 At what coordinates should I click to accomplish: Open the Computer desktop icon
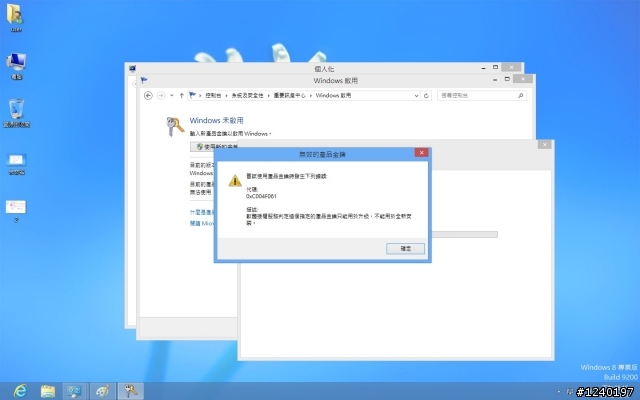(16, 65)
